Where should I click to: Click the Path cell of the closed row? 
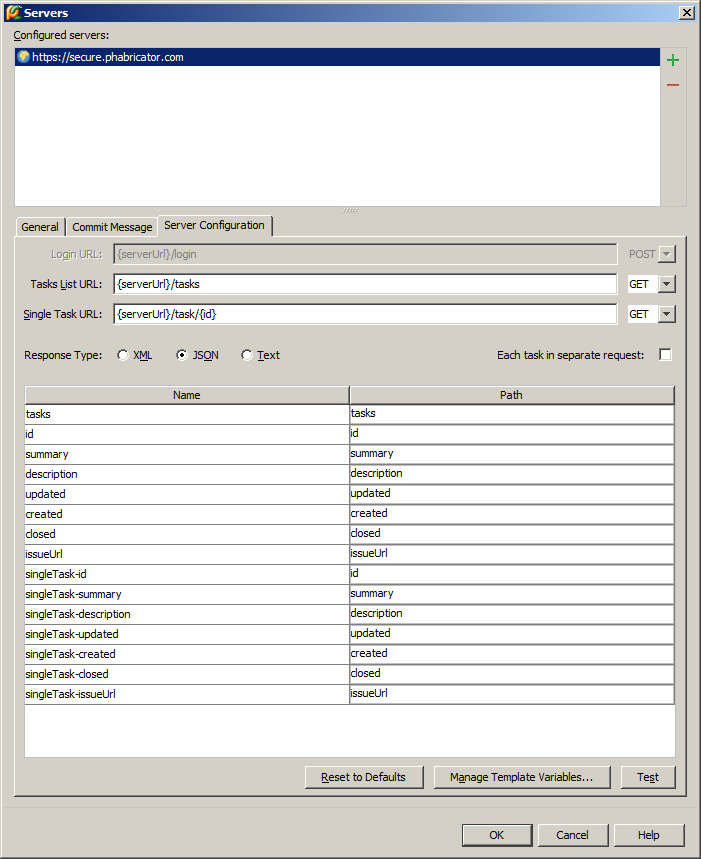(512, 534)
